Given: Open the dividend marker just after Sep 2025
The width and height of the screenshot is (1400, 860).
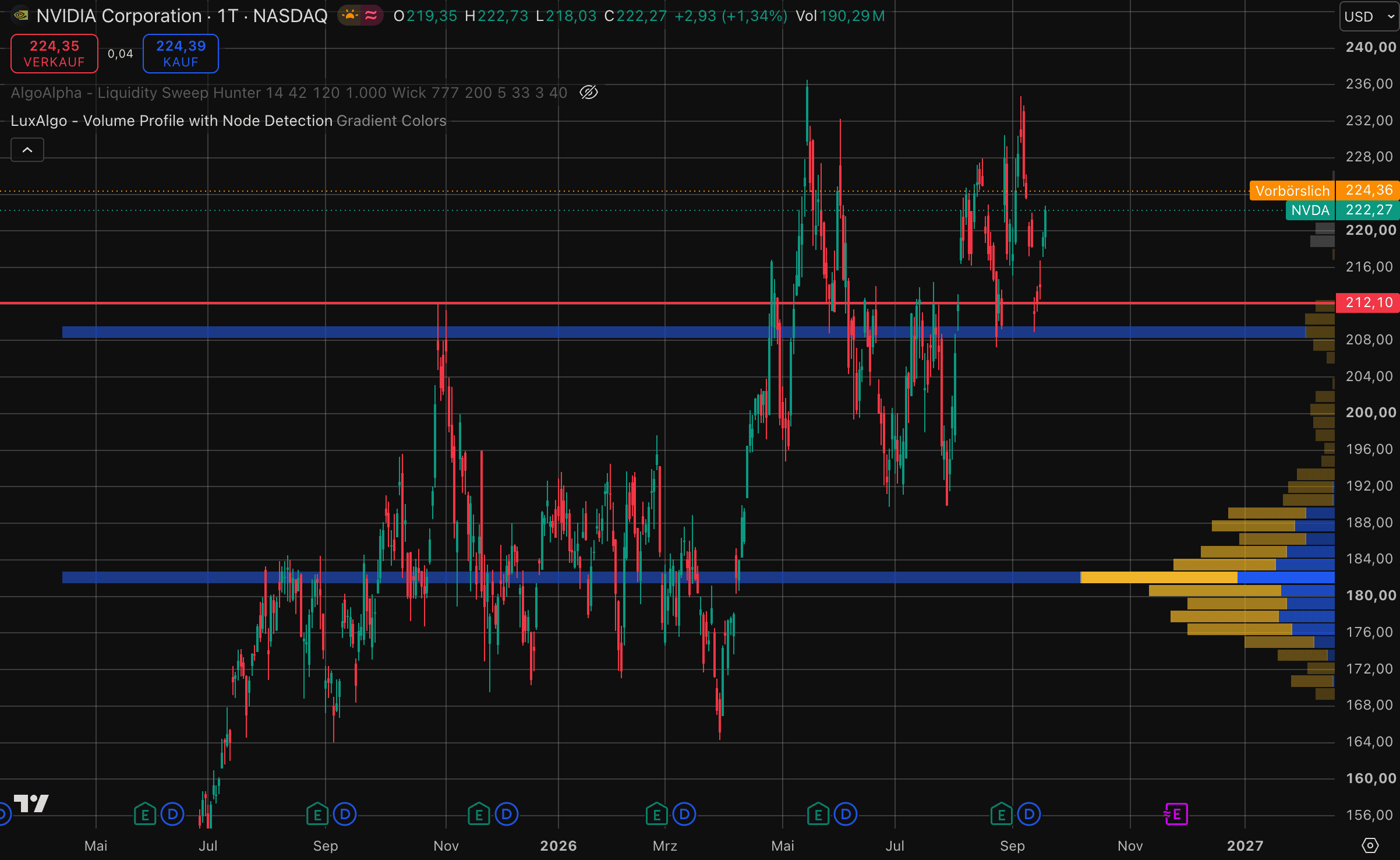Looking at the screenshot, I should click(345, 814).
